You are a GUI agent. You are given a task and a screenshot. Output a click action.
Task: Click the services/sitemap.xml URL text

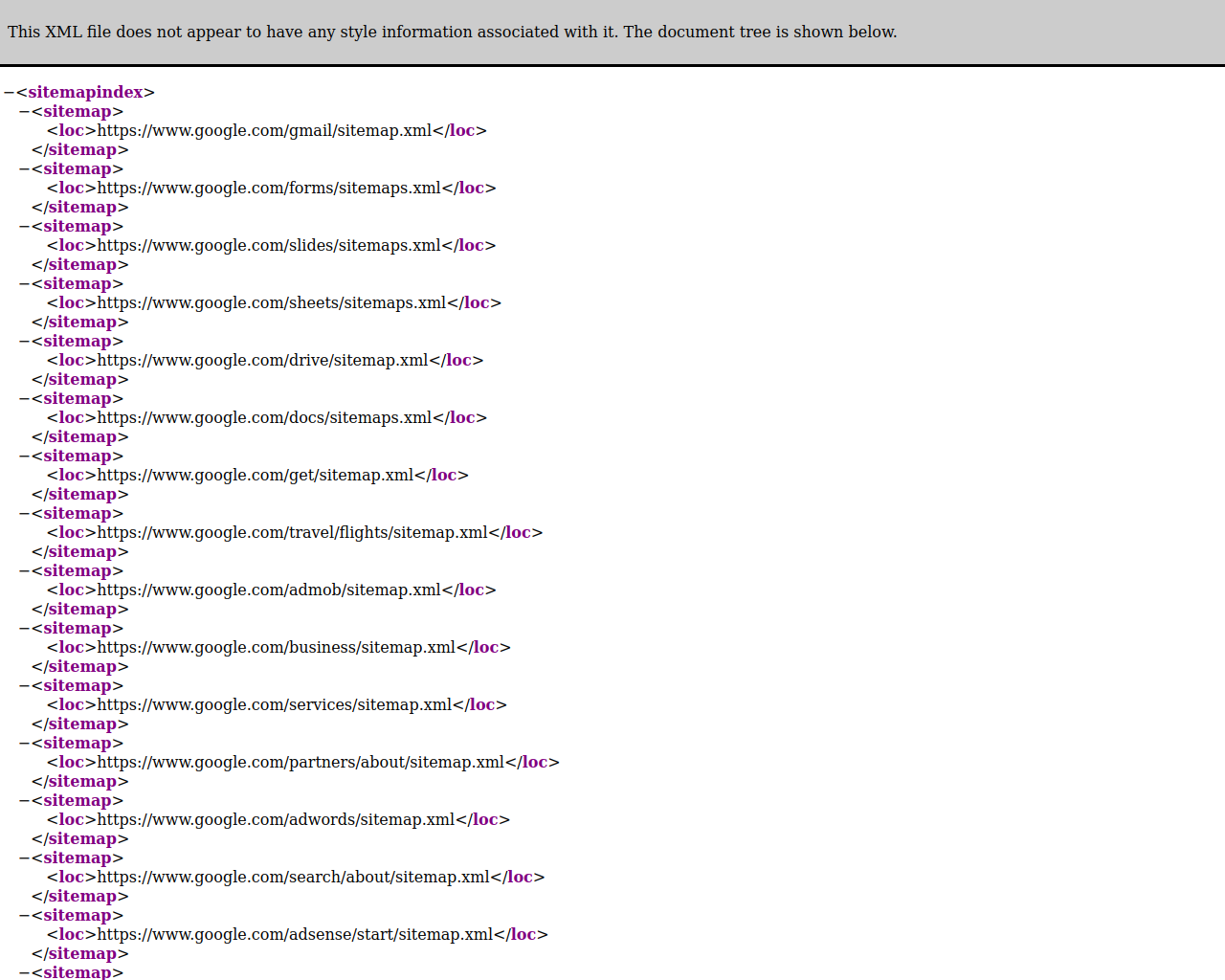click(x=275, y=705)
